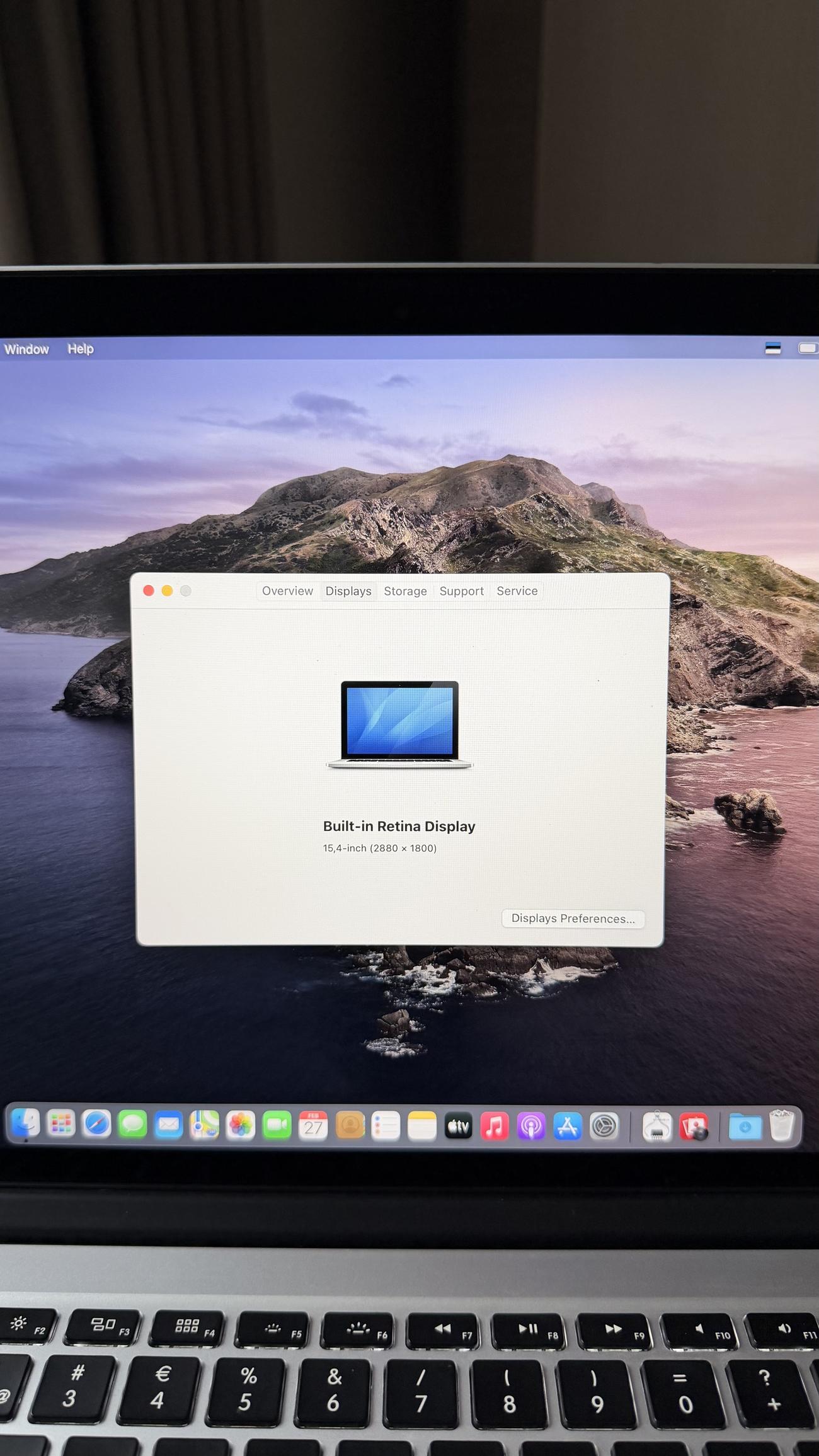Open the Window menu

26,348
